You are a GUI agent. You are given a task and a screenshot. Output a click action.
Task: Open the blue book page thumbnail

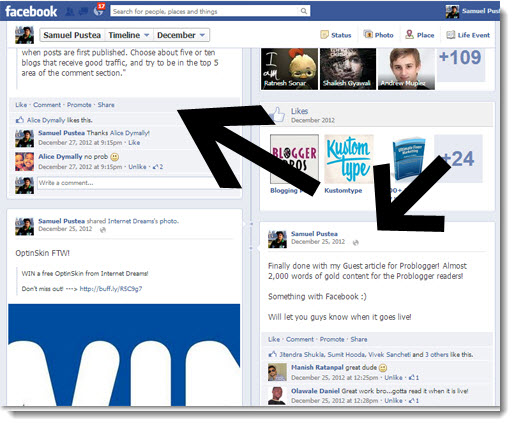(x=408, y=159)
